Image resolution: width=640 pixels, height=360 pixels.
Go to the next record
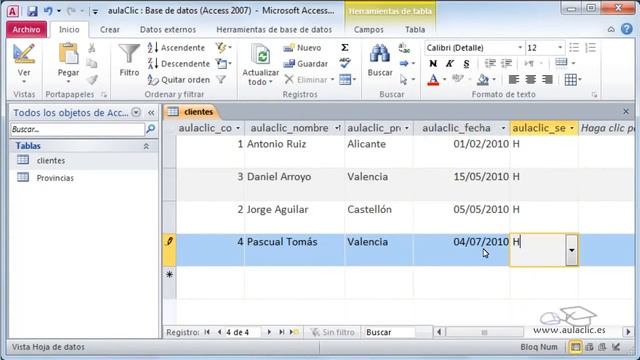[x=269, y=332]
